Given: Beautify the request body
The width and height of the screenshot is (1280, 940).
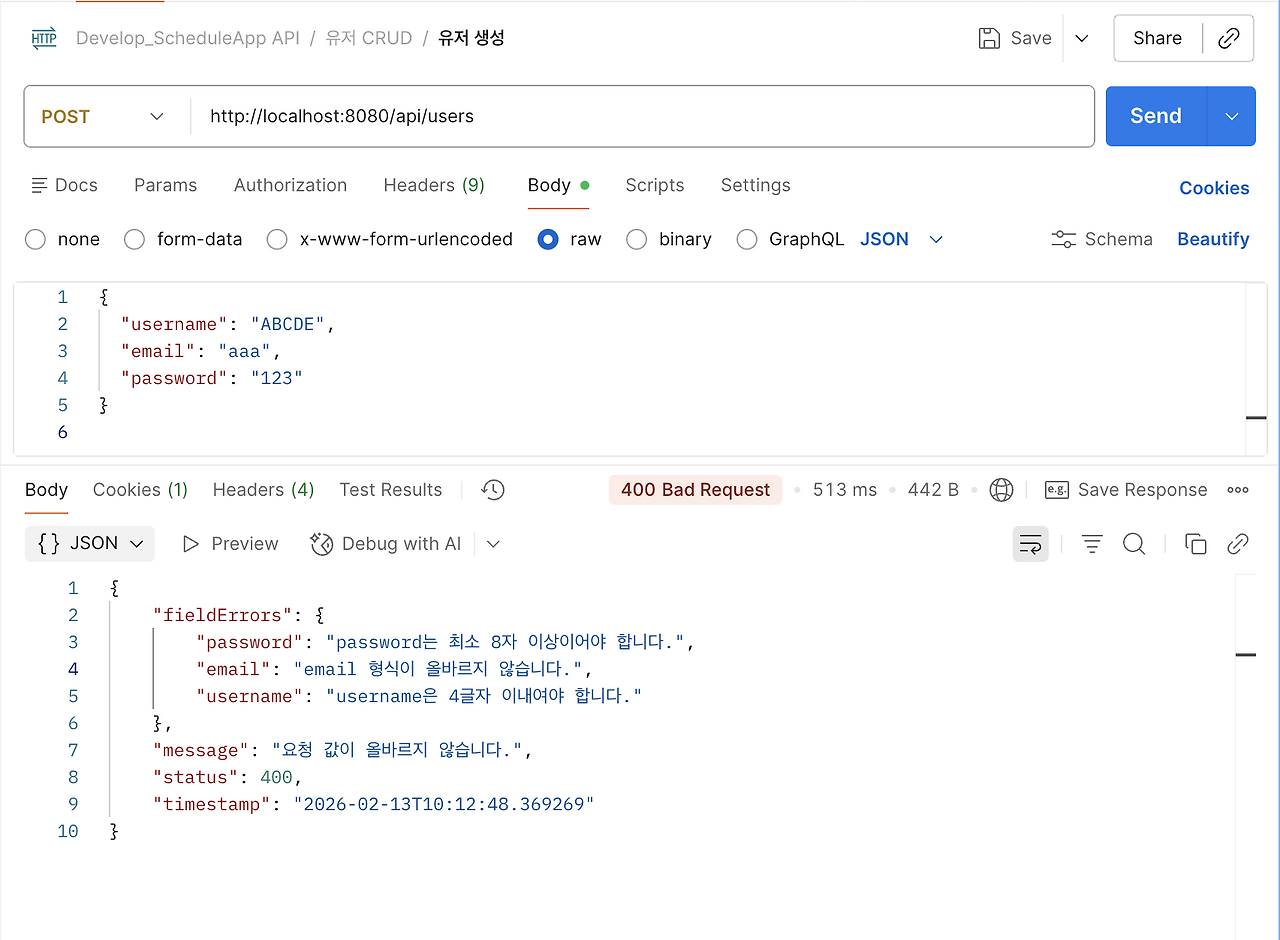Looking at the screenshot, I should 1213,239.
